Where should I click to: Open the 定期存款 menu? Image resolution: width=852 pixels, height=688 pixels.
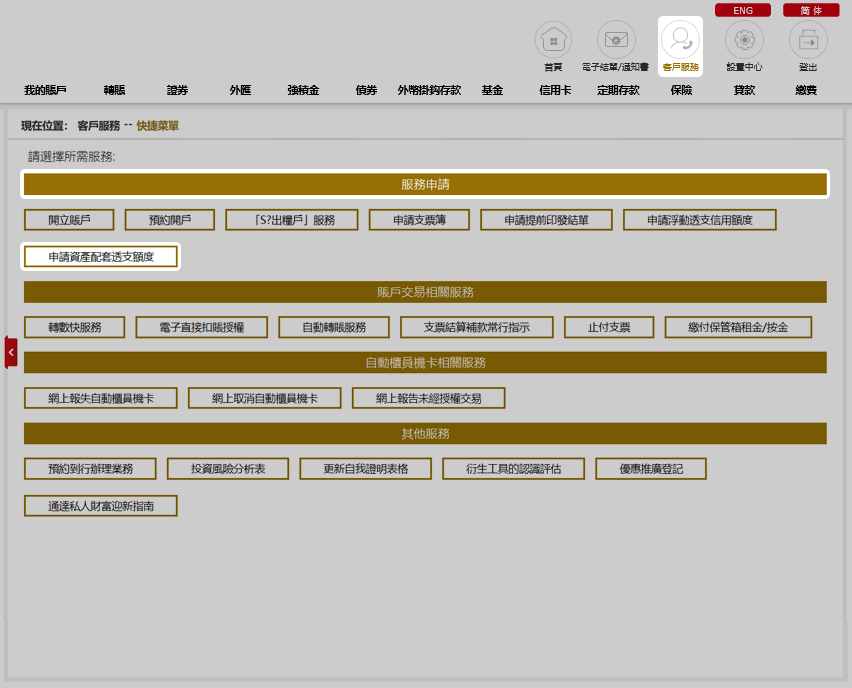point(618,90)
